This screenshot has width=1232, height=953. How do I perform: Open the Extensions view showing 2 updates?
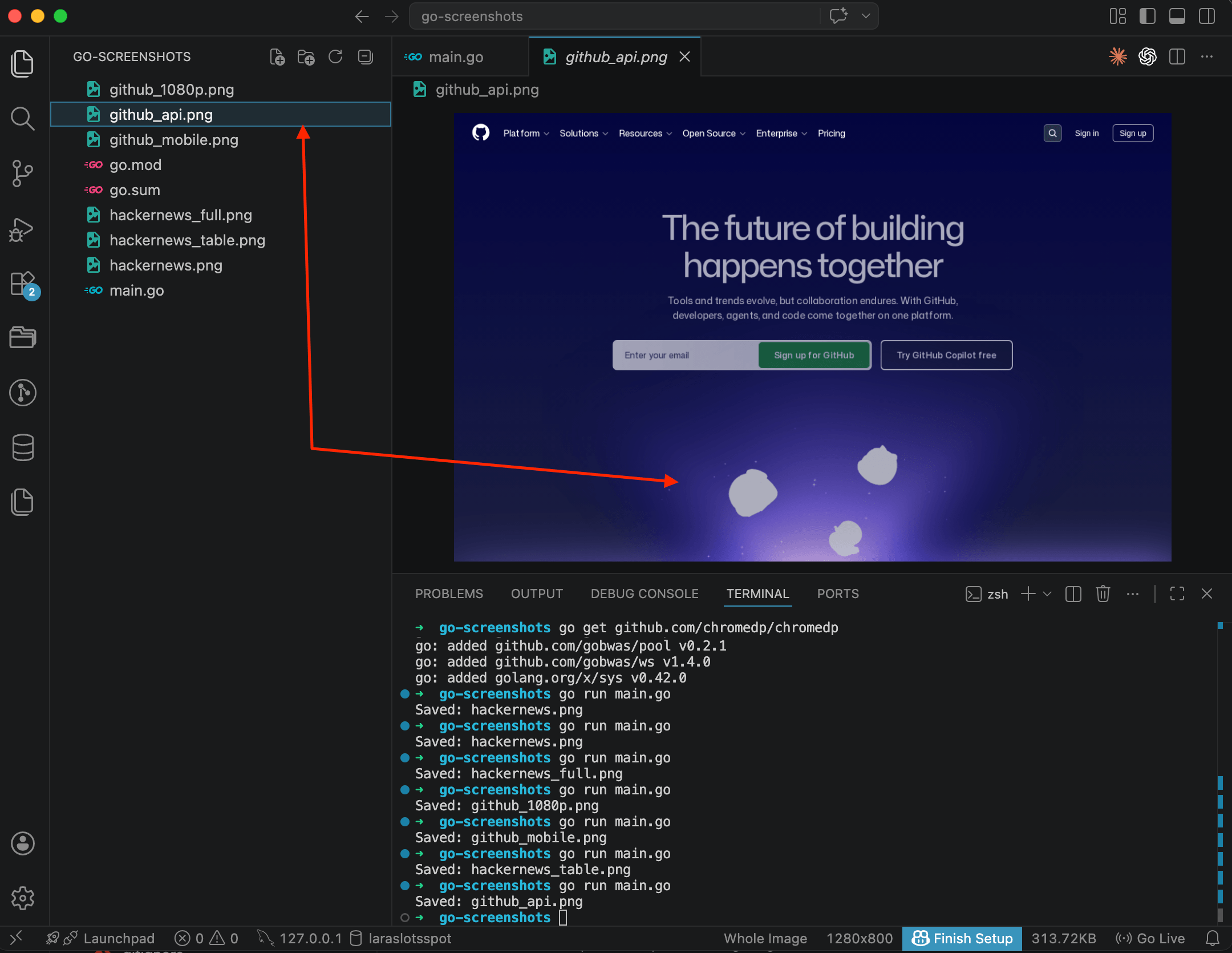click(23, 284)
